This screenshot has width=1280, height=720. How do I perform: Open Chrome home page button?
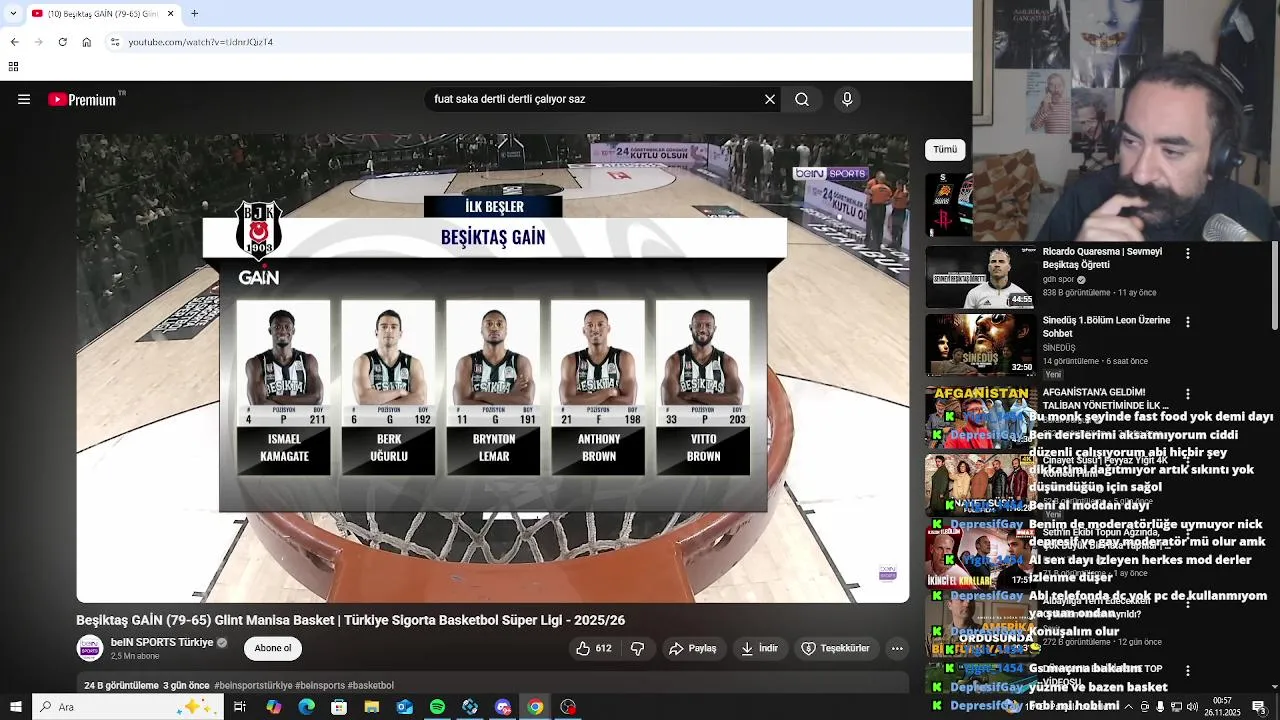tap(87, 42)
